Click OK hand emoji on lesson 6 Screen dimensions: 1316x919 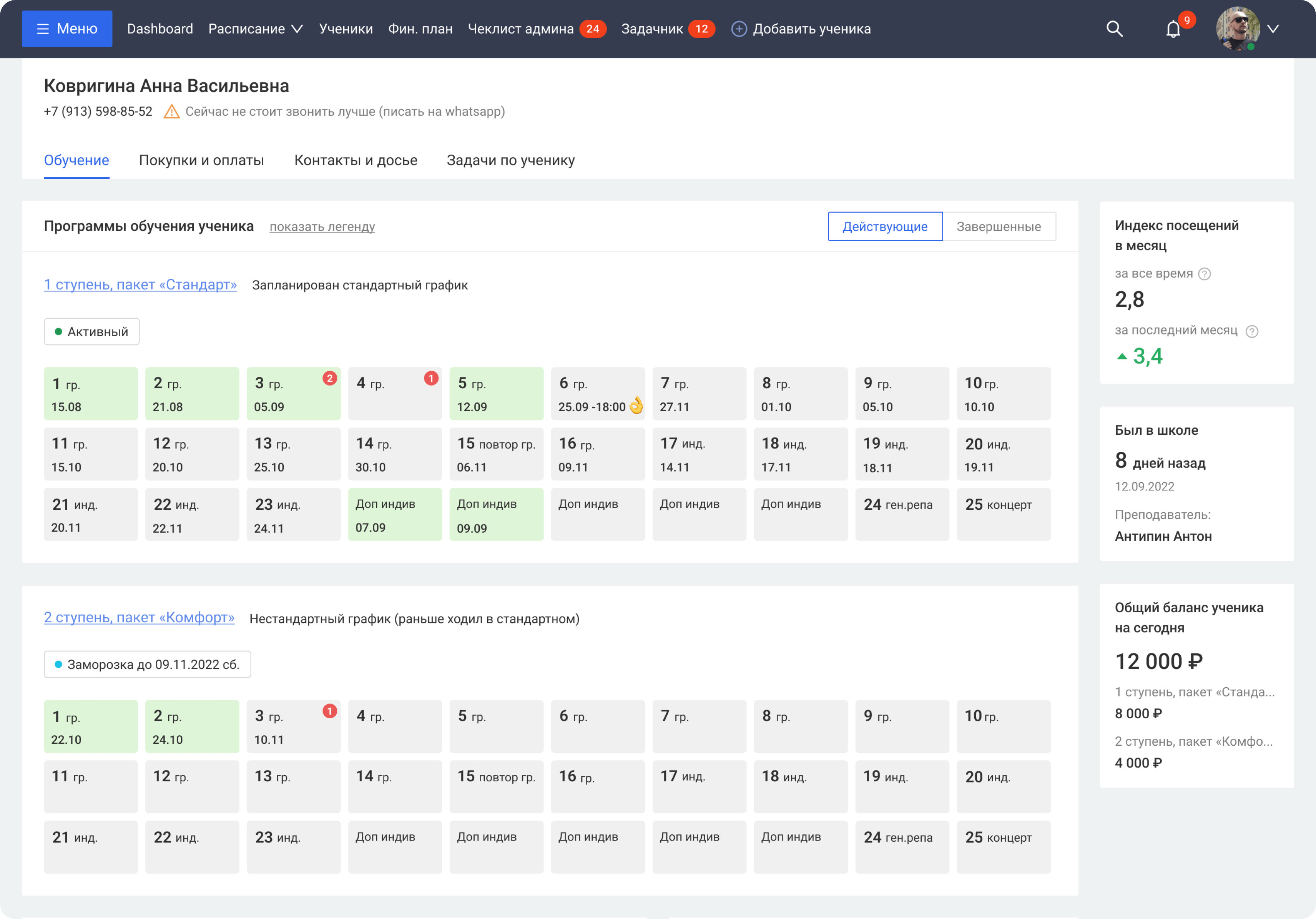(x=636, y=406)
